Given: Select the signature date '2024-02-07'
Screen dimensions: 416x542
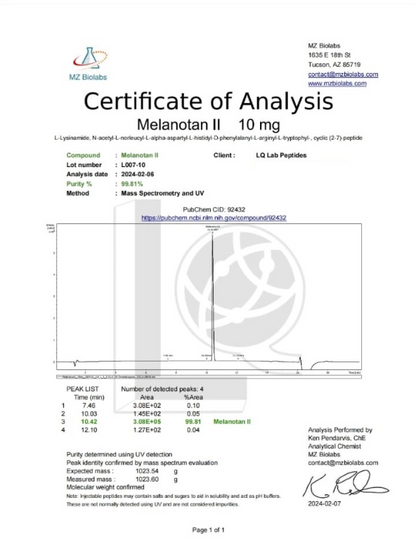Looking at the screenshot, I should pos(324,504).
